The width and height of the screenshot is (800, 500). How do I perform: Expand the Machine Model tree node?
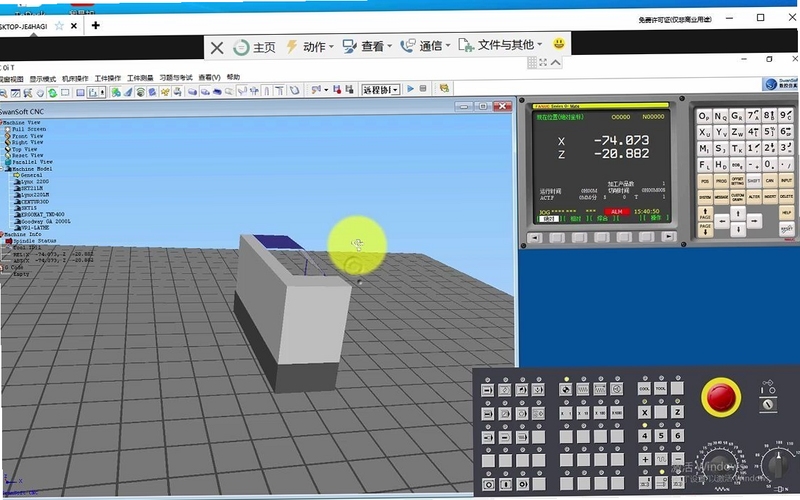pos(2,168)
